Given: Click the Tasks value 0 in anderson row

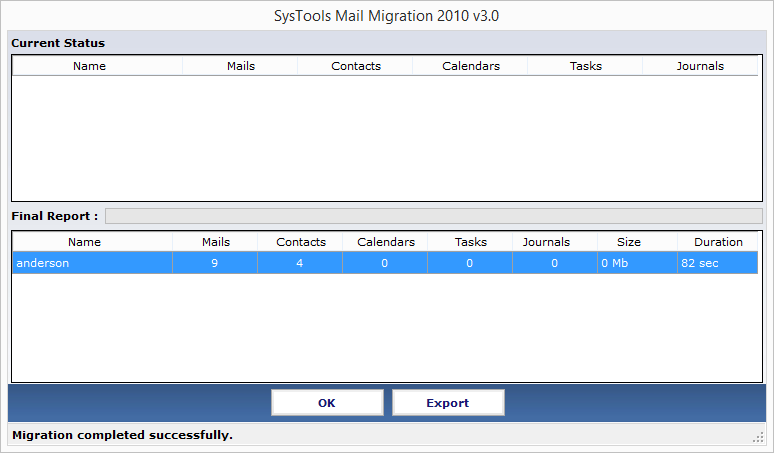Looking at the screenshot, I should tap(469, 263).
